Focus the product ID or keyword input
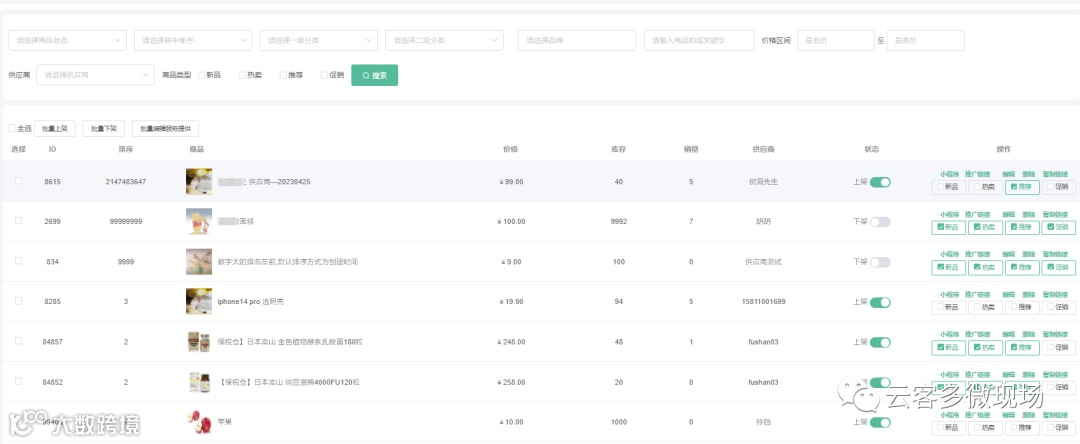The width and height of the screenshot is (1080, 444). click(699, 41)
